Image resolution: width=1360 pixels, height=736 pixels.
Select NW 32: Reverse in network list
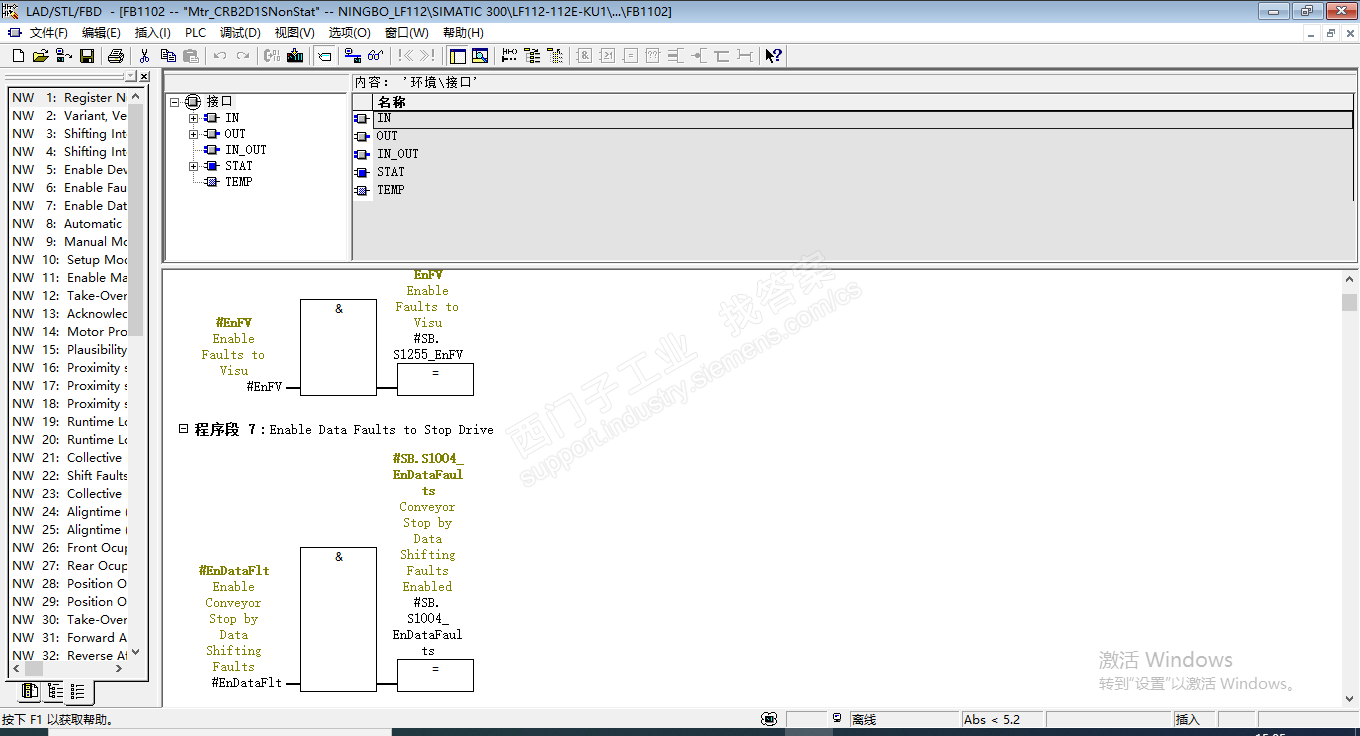69,656
